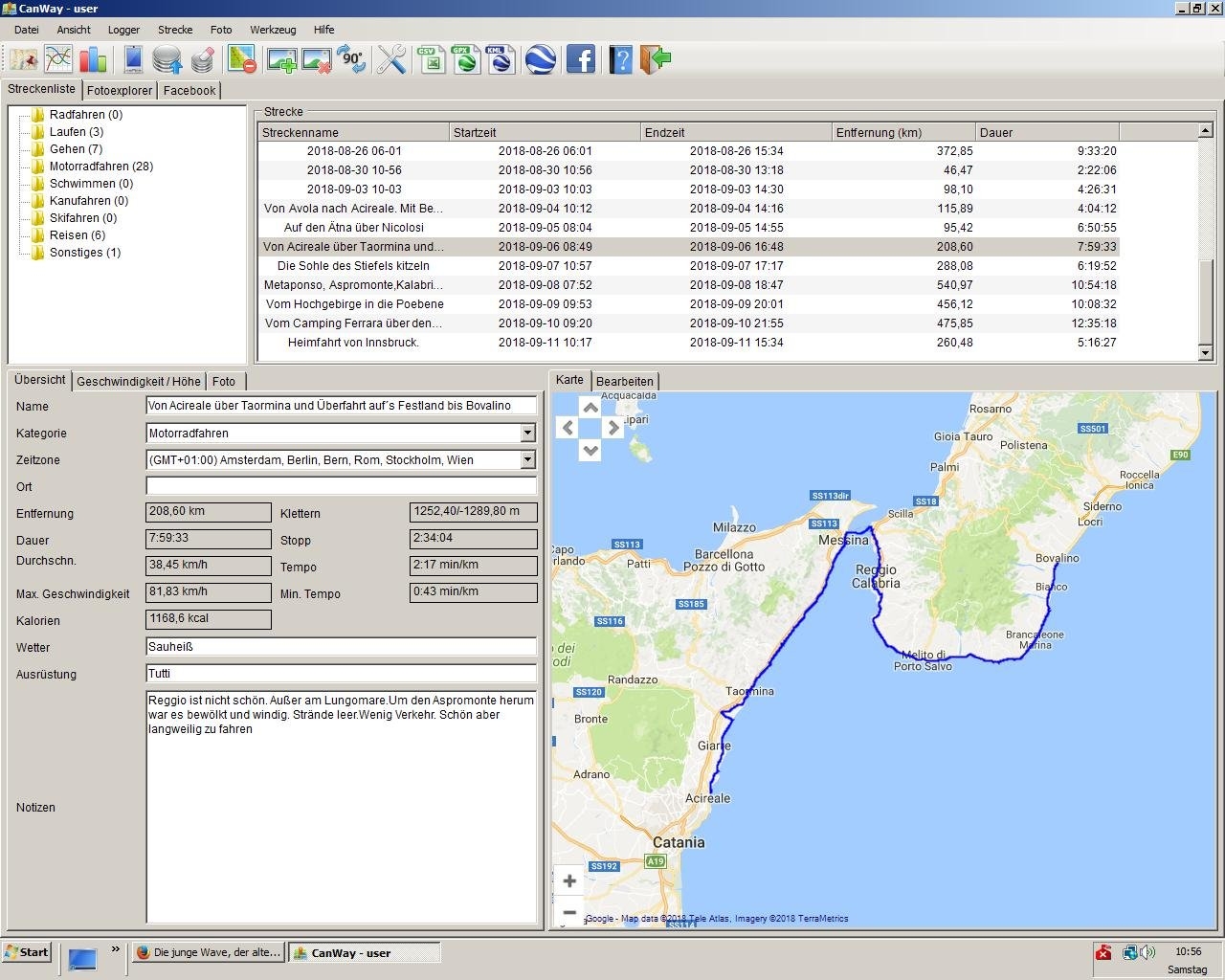
Task: Click the KML export icon
Action: [501, 59]
